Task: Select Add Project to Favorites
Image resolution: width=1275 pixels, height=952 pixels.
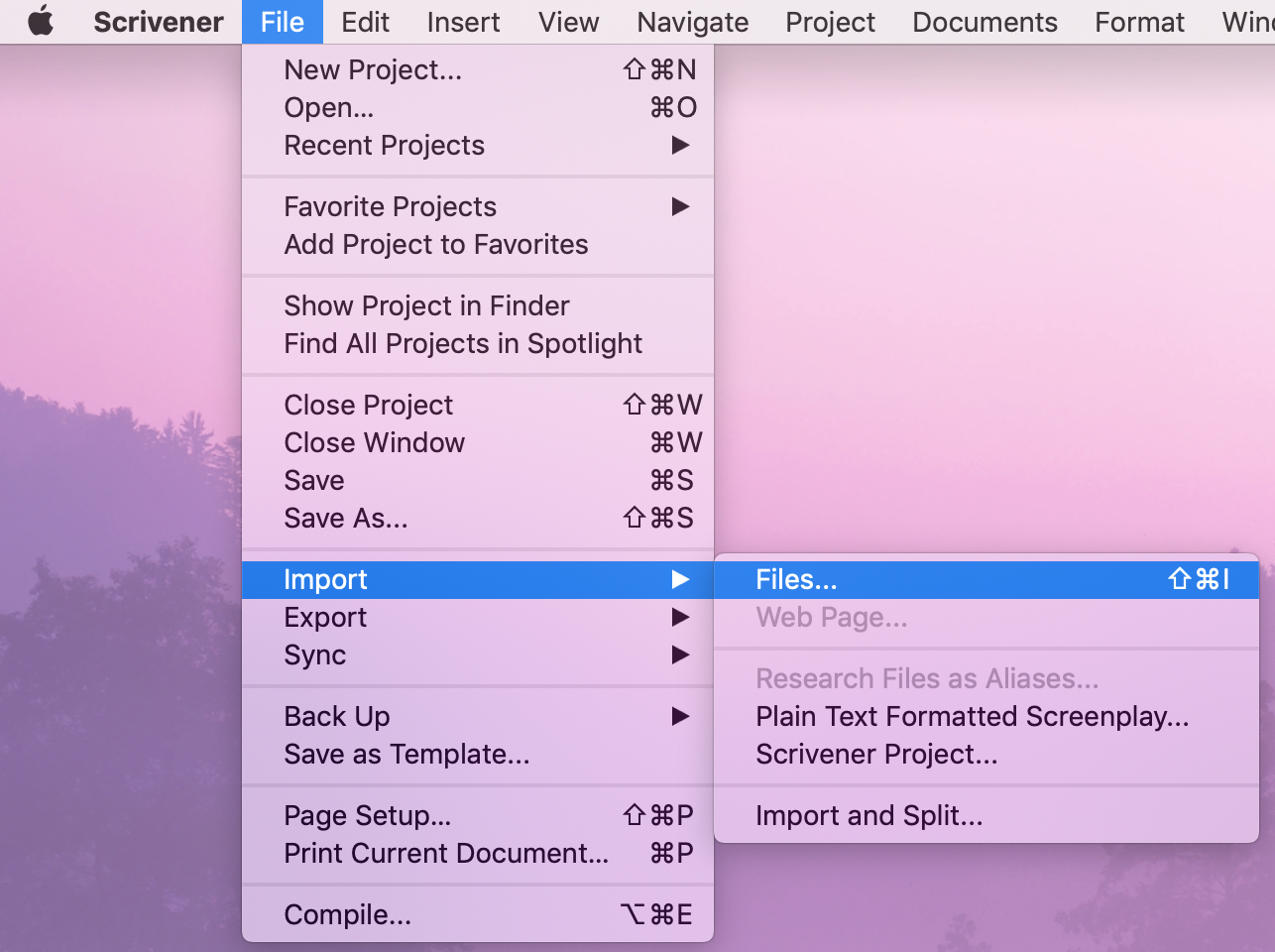Action: point(478,244)
